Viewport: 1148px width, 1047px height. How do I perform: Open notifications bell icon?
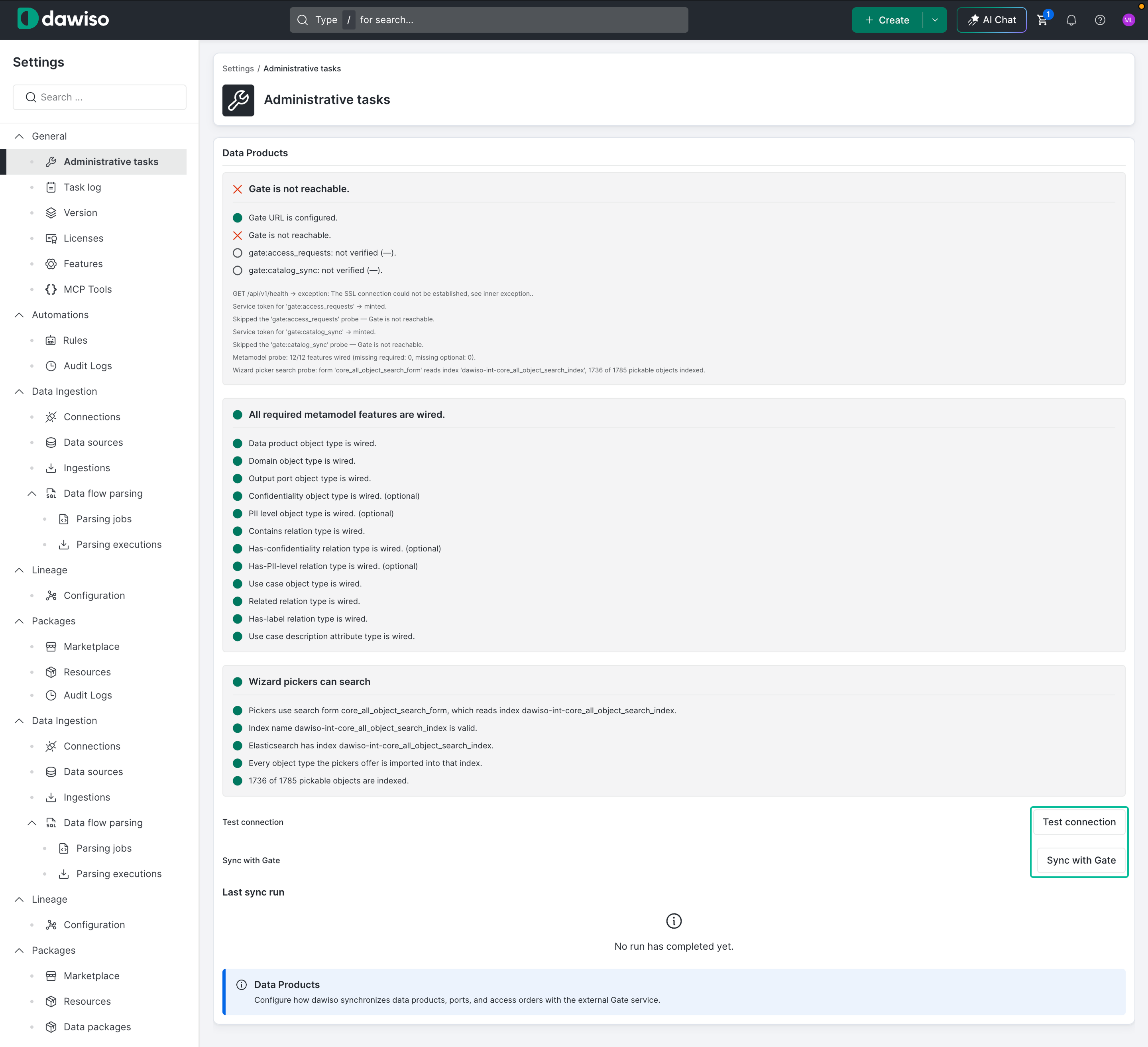coord(1071,20)
